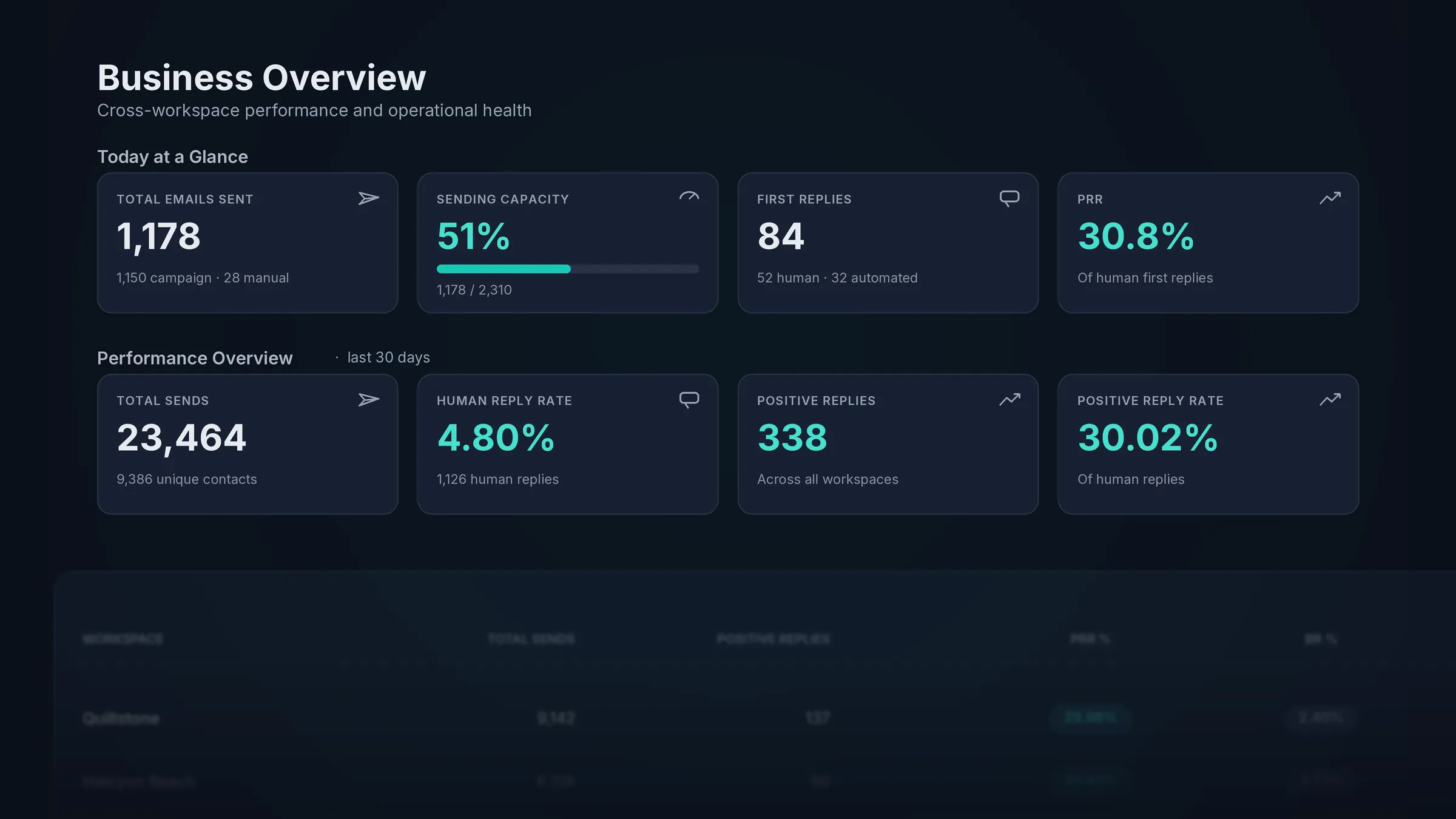
Task: Click the 84 first replies value
Action: click(x=781, y=236)
